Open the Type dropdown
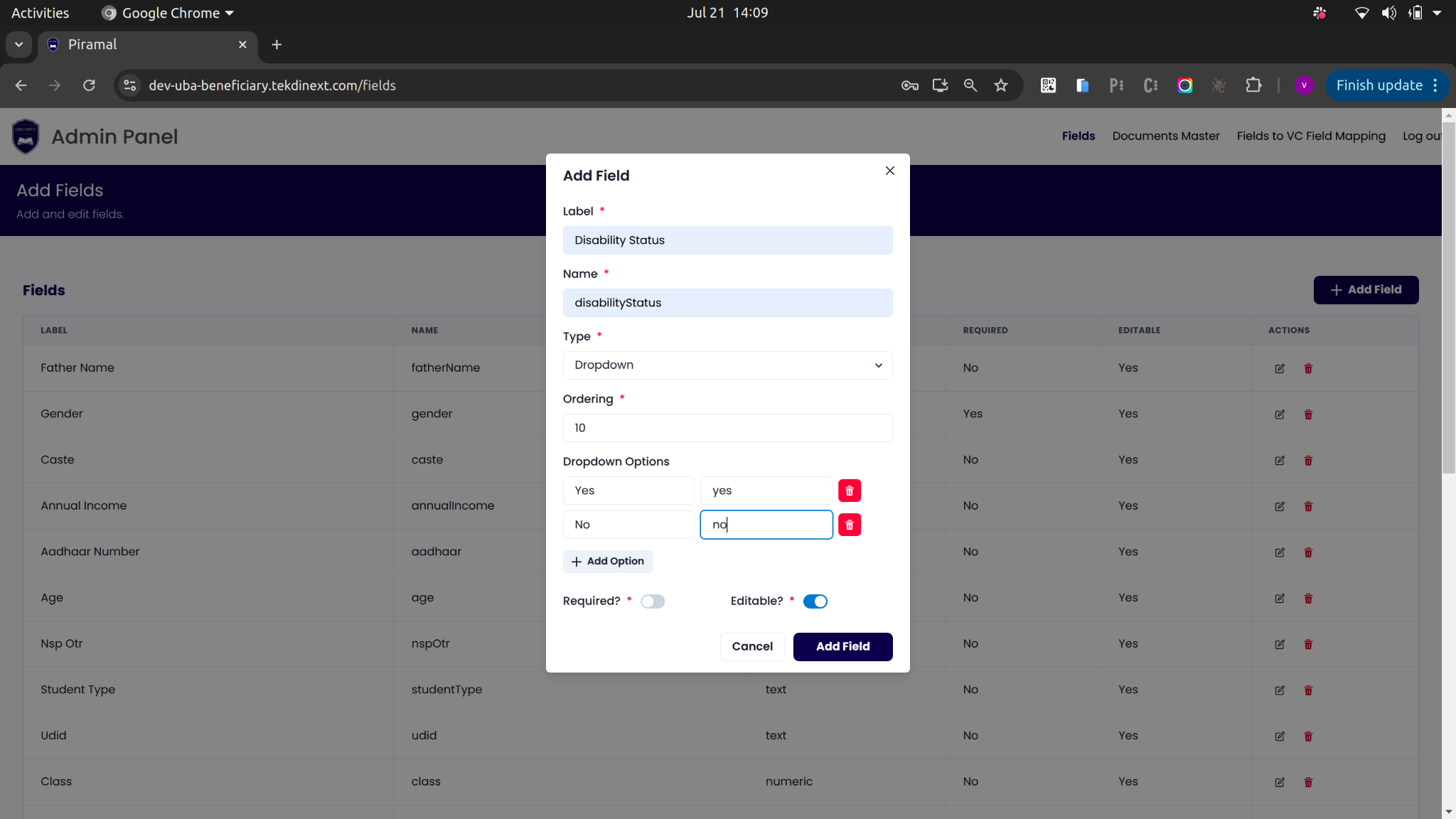 click(x=727, y=365)
